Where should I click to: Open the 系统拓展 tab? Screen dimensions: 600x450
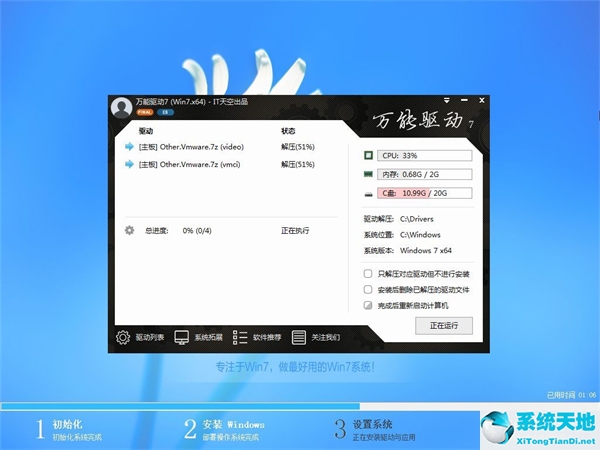pos(209,337)
